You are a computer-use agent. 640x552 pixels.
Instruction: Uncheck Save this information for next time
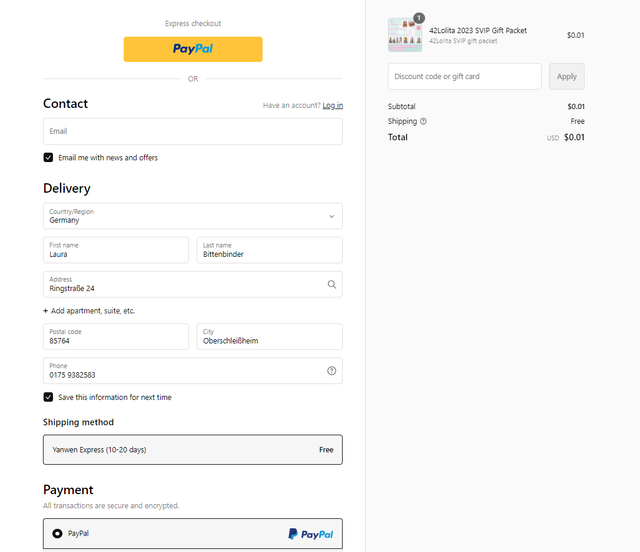click(48, 397)
